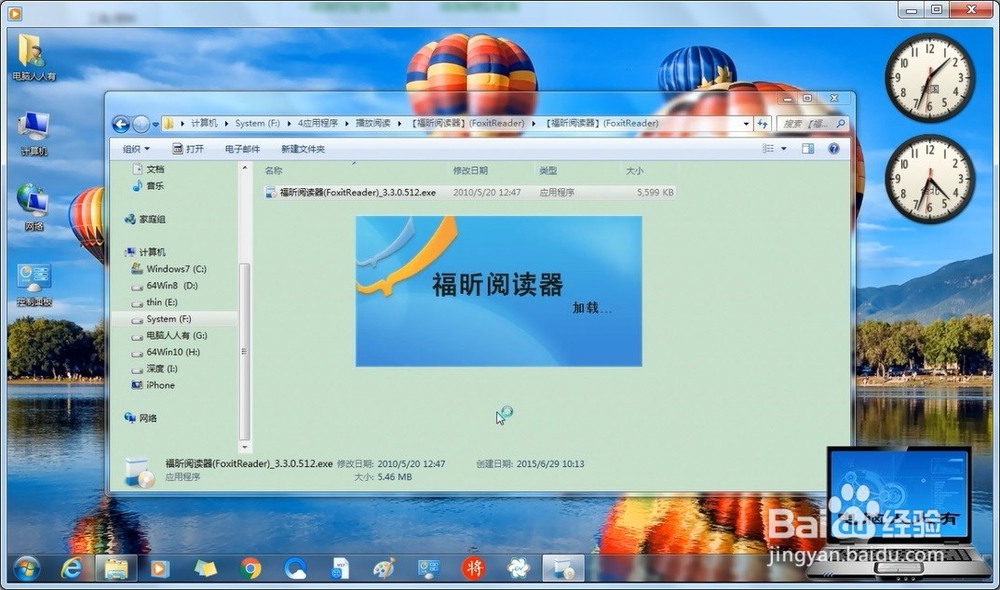The width and height of the screenshot is (1000, 590).
Task: Select 网络 in the navigation pane
Action: tap(141, 418)
